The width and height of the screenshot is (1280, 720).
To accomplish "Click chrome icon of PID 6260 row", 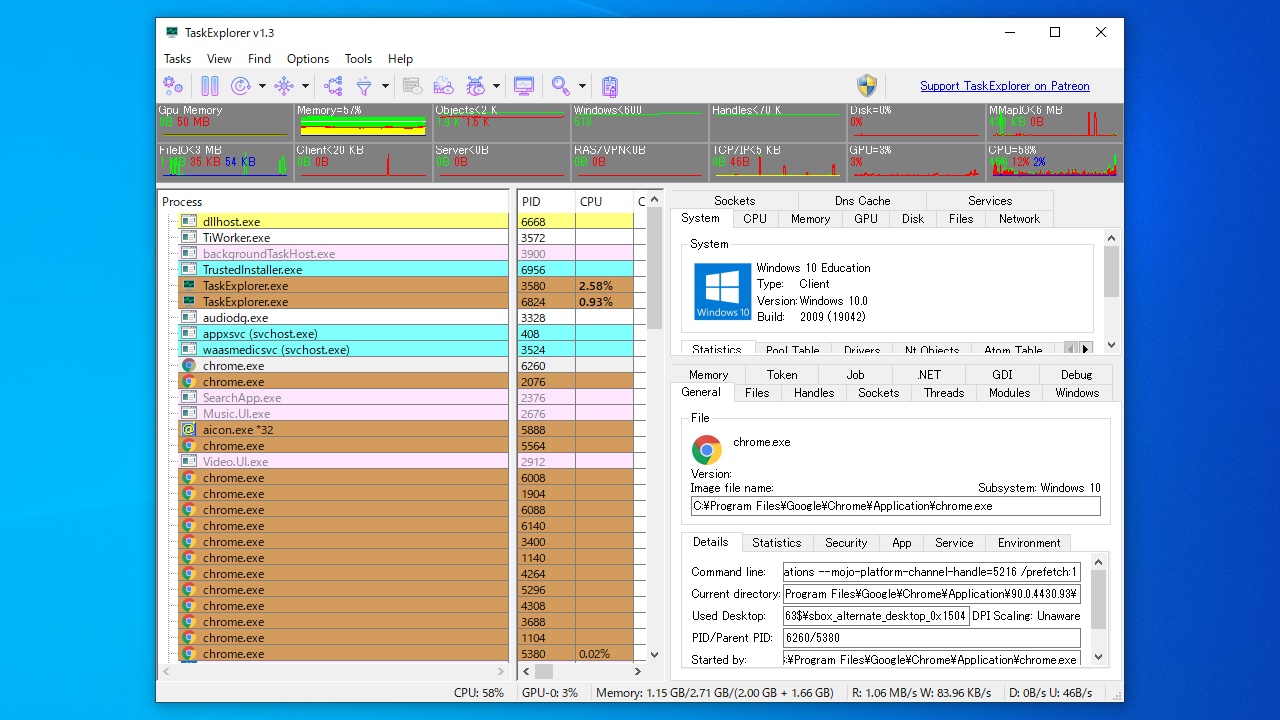I will click(188, 366).
